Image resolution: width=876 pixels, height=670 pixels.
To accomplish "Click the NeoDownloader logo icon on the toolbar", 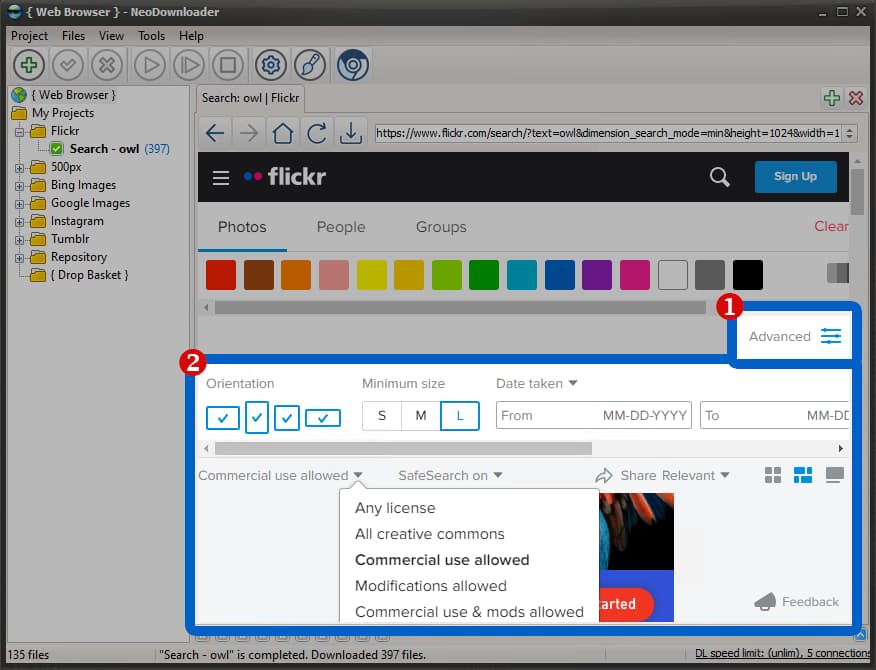I will 349,64.
